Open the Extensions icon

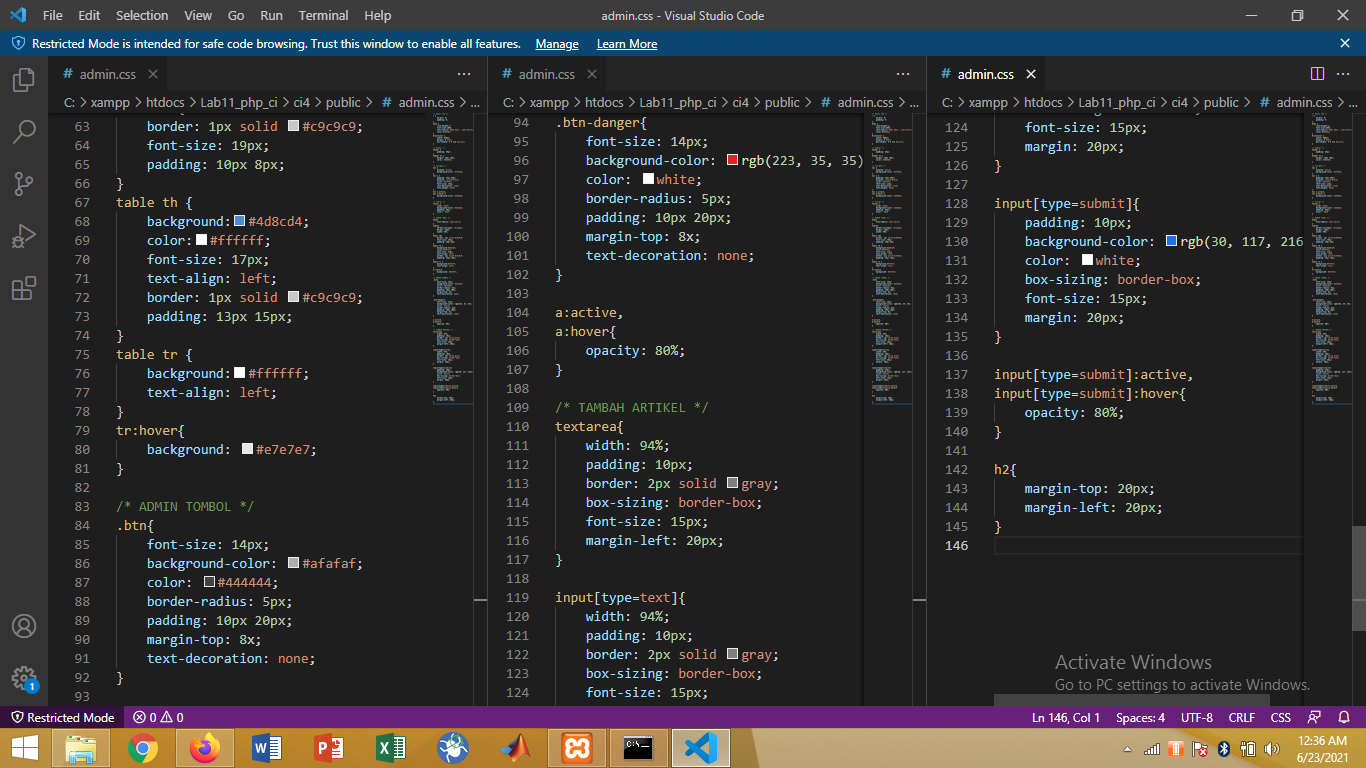(x=24, y=287)
